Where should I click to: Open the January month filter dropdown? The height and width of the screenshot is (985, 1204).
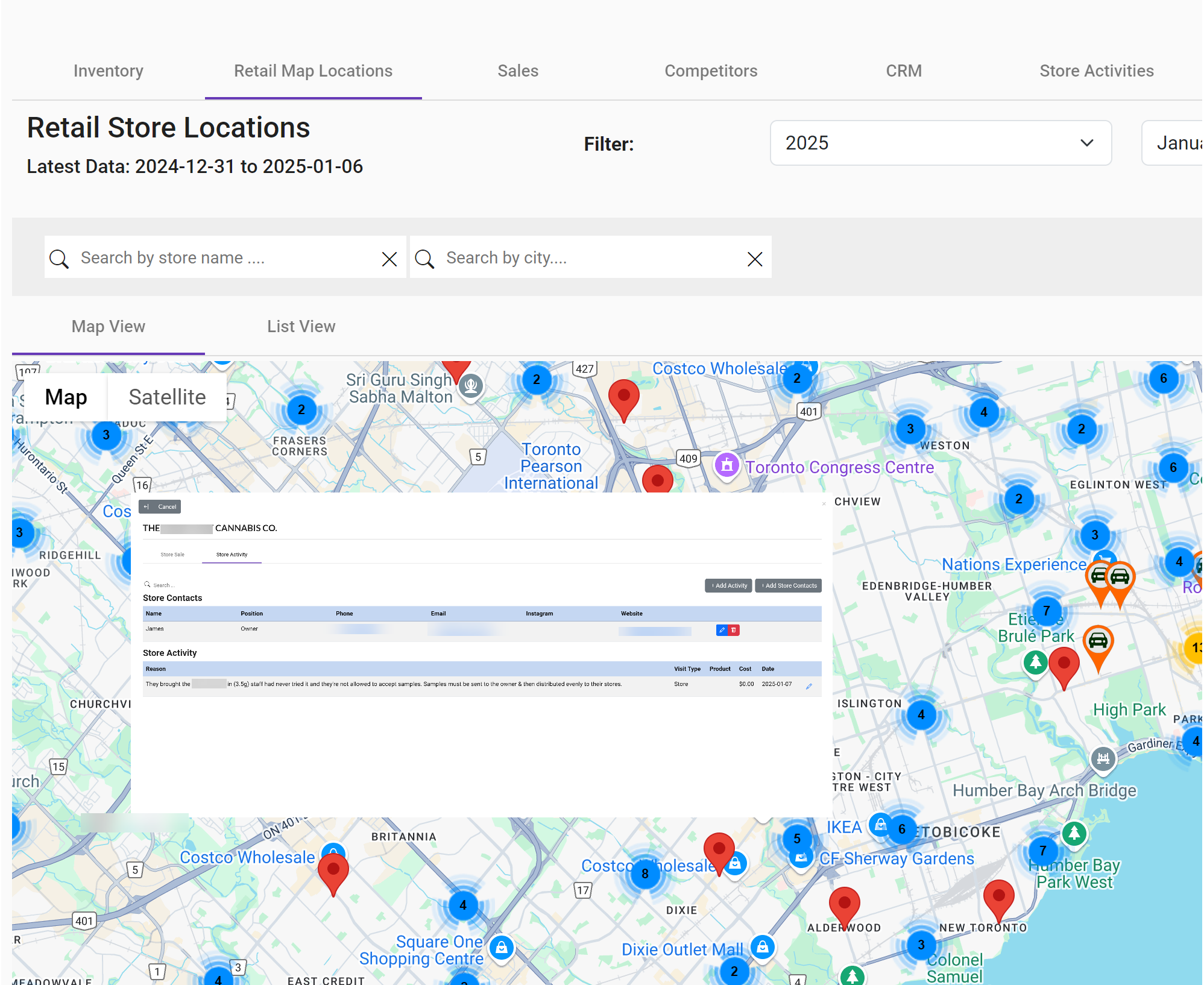tap(1173, 143)
